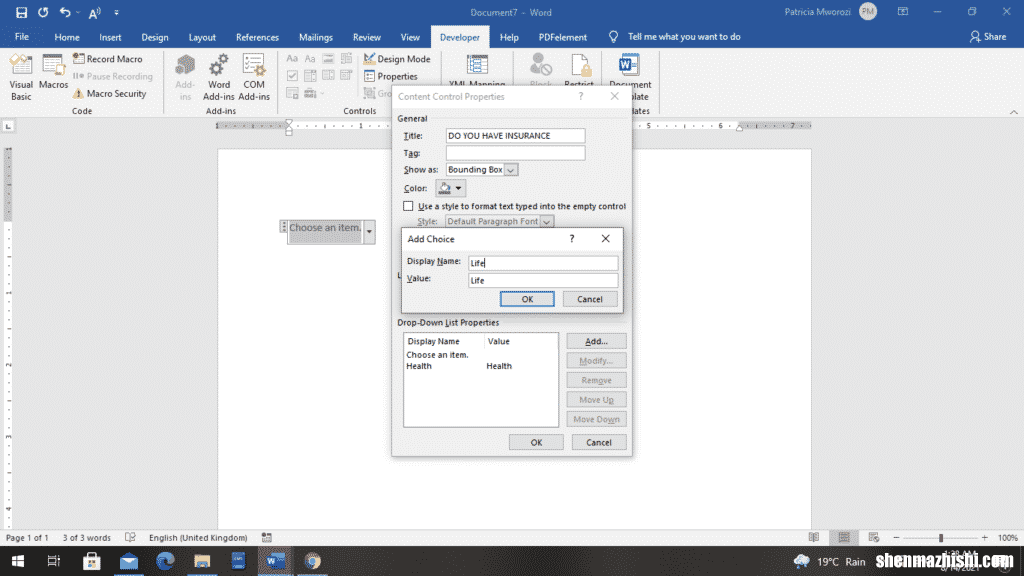Open Macro Security settings

(x=109, y=93)
